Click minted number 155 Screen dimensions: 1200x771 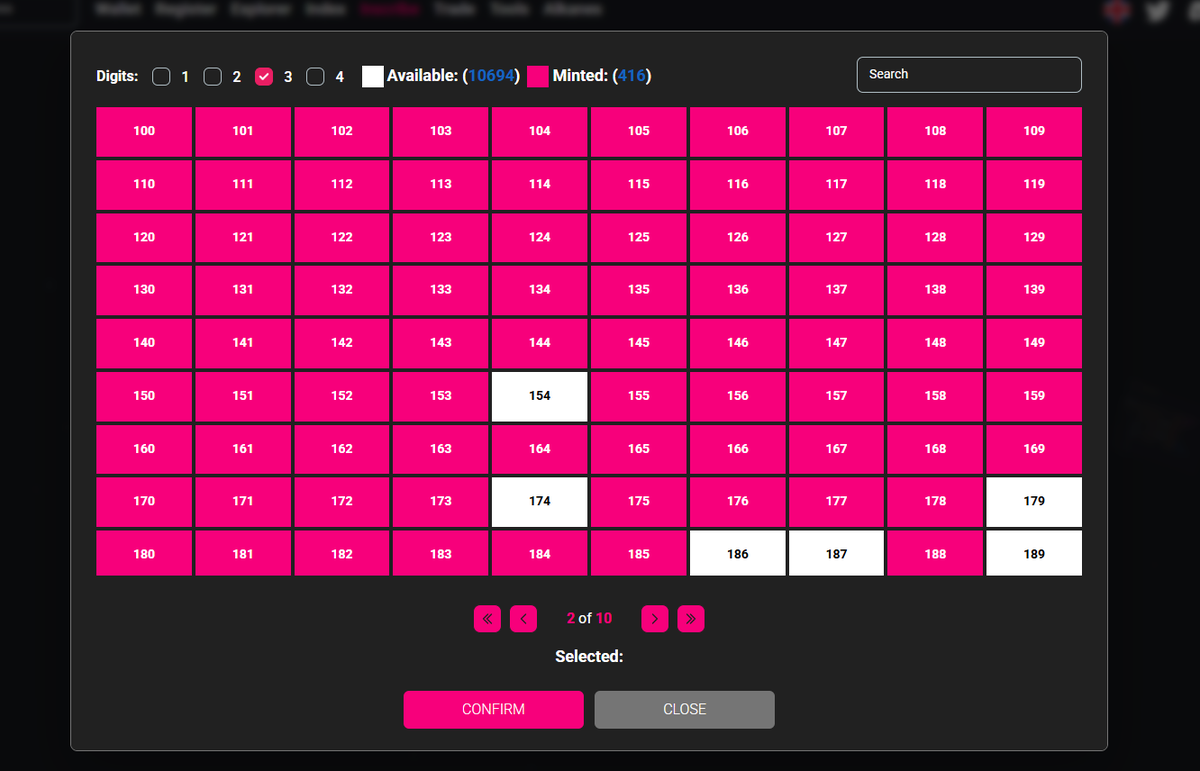(639, 396)
